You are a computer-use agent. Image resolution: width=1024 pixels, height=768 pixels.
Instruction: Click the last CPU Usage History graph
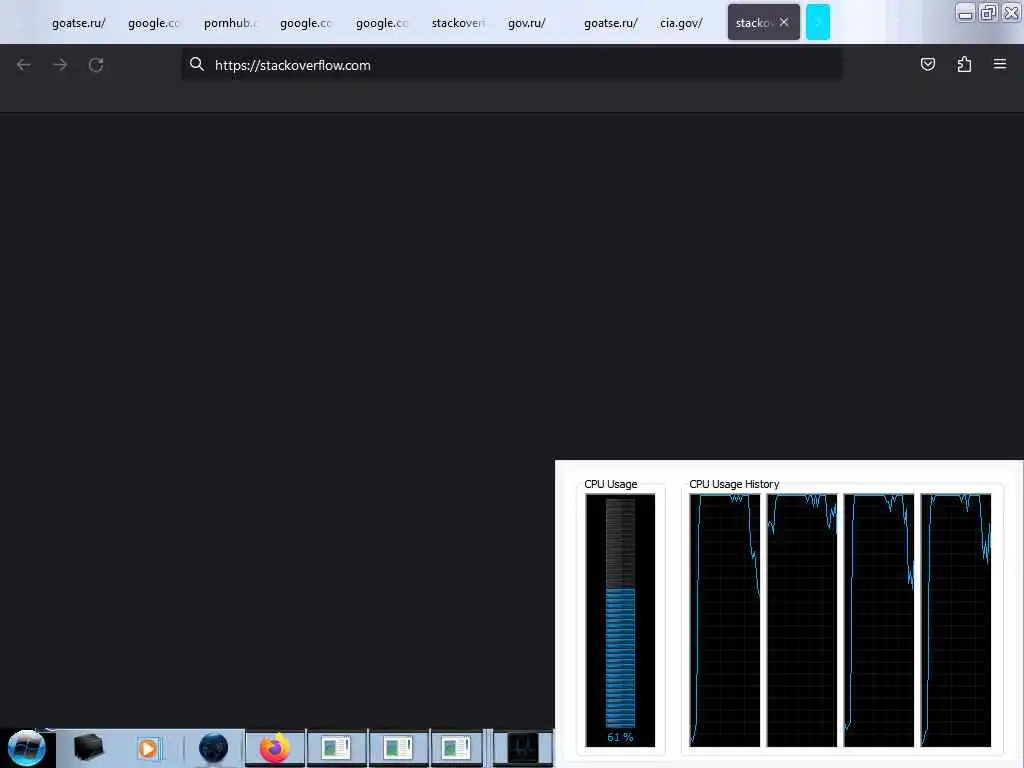coord(955,620)
